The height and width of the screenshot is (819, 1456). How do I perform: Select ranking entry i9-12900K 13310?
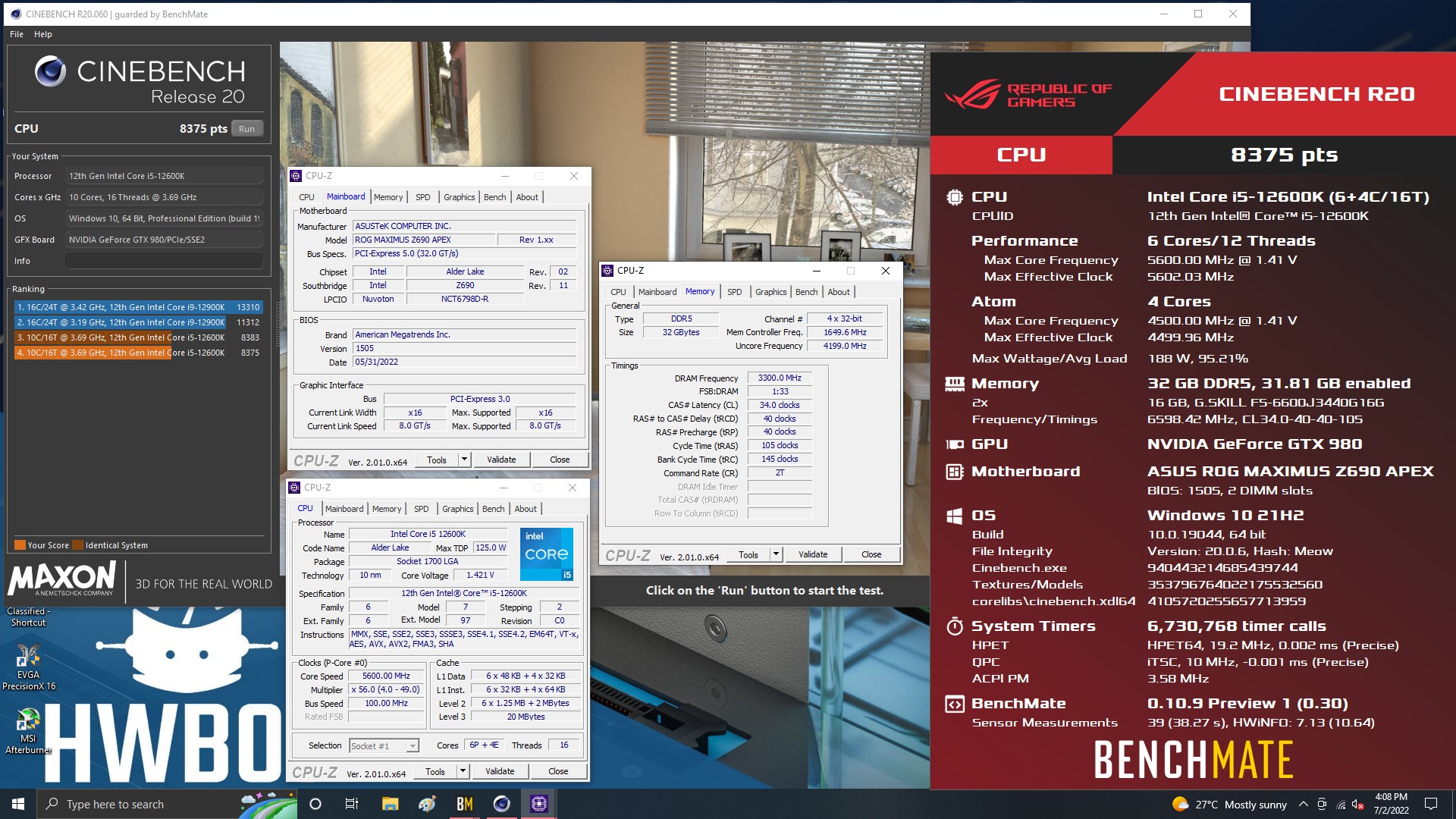(138, 307)
